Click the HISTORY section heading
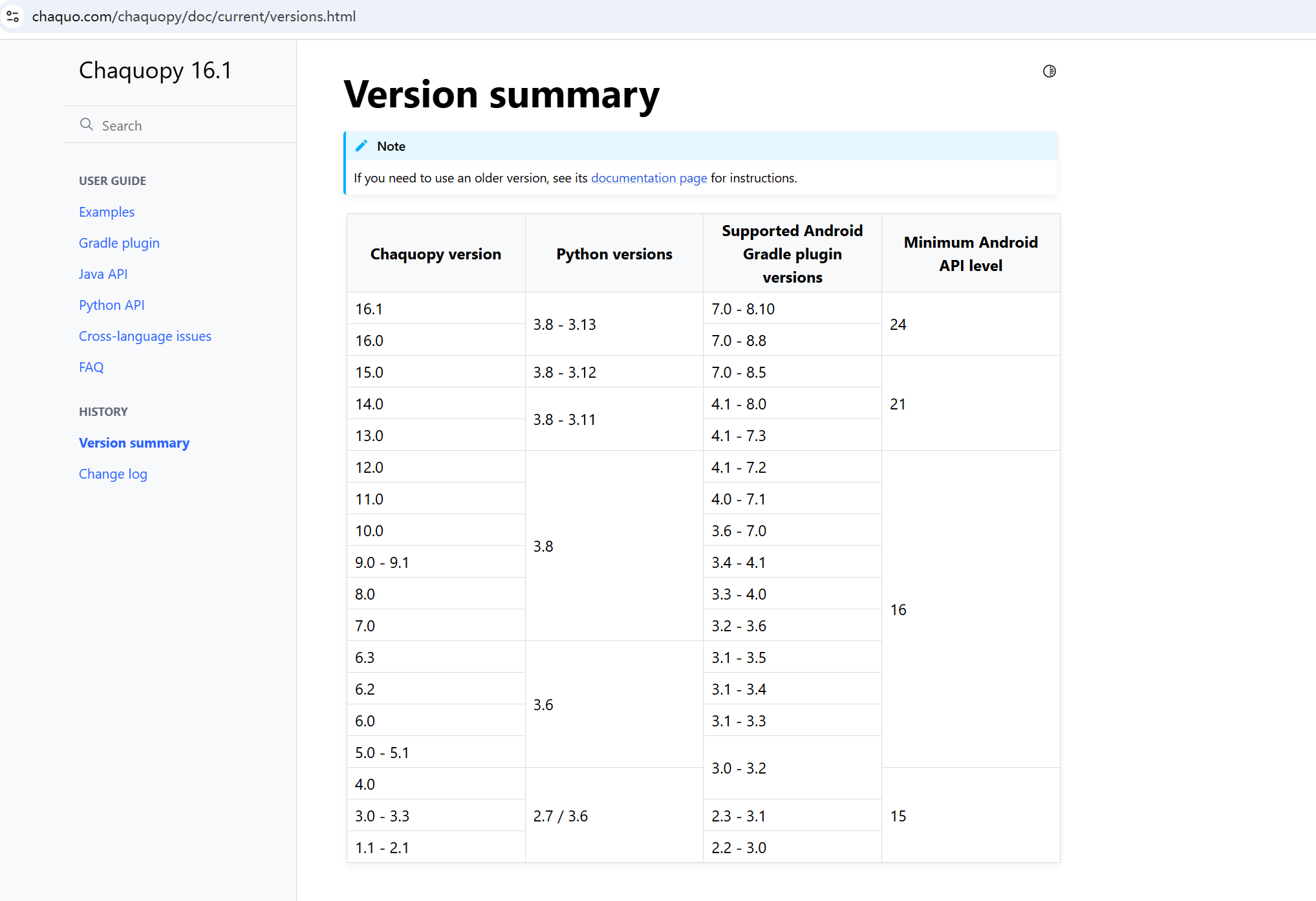This screenshot has width=1316, height=901. point(103,411)
